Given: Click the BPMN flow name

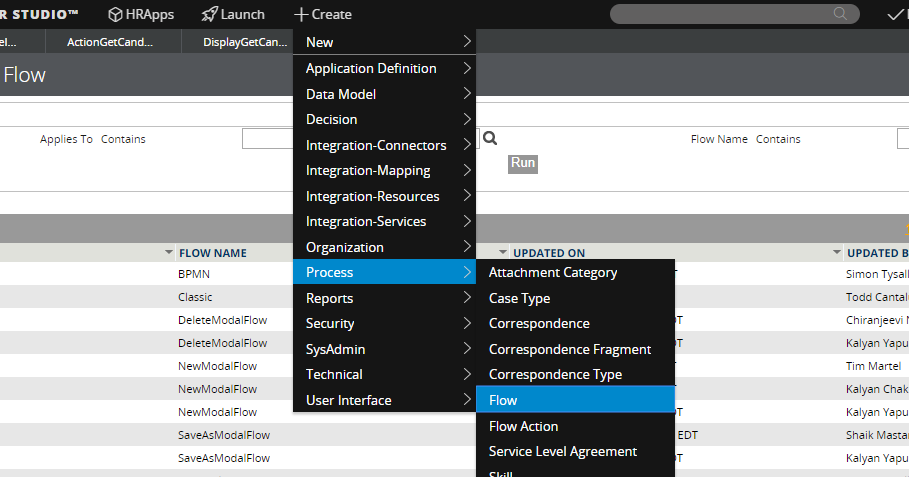Looking at the screenshot, I should [x=194, y=274].
